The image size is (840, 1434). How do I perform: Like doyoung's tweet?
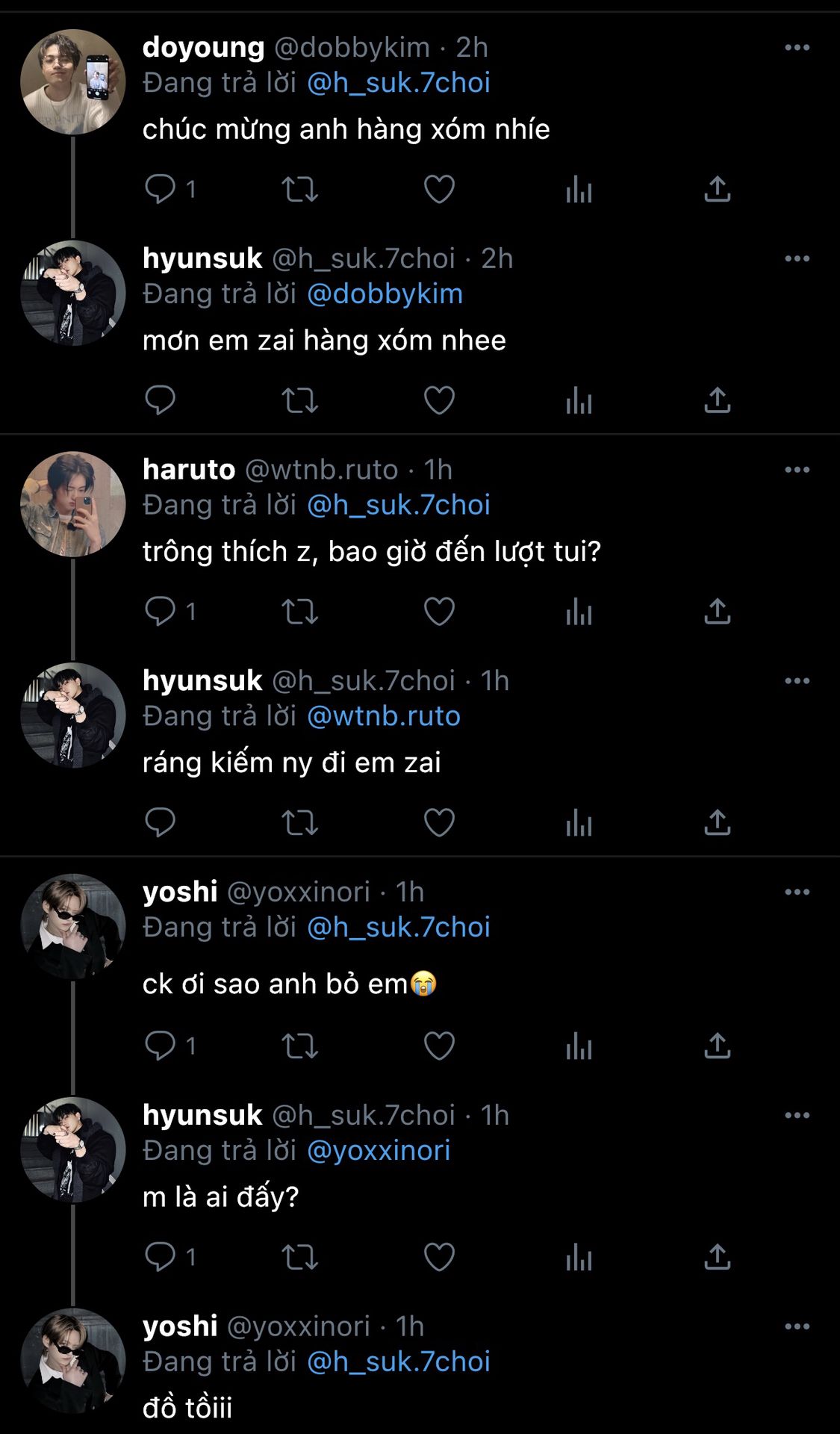pos(439,189)
